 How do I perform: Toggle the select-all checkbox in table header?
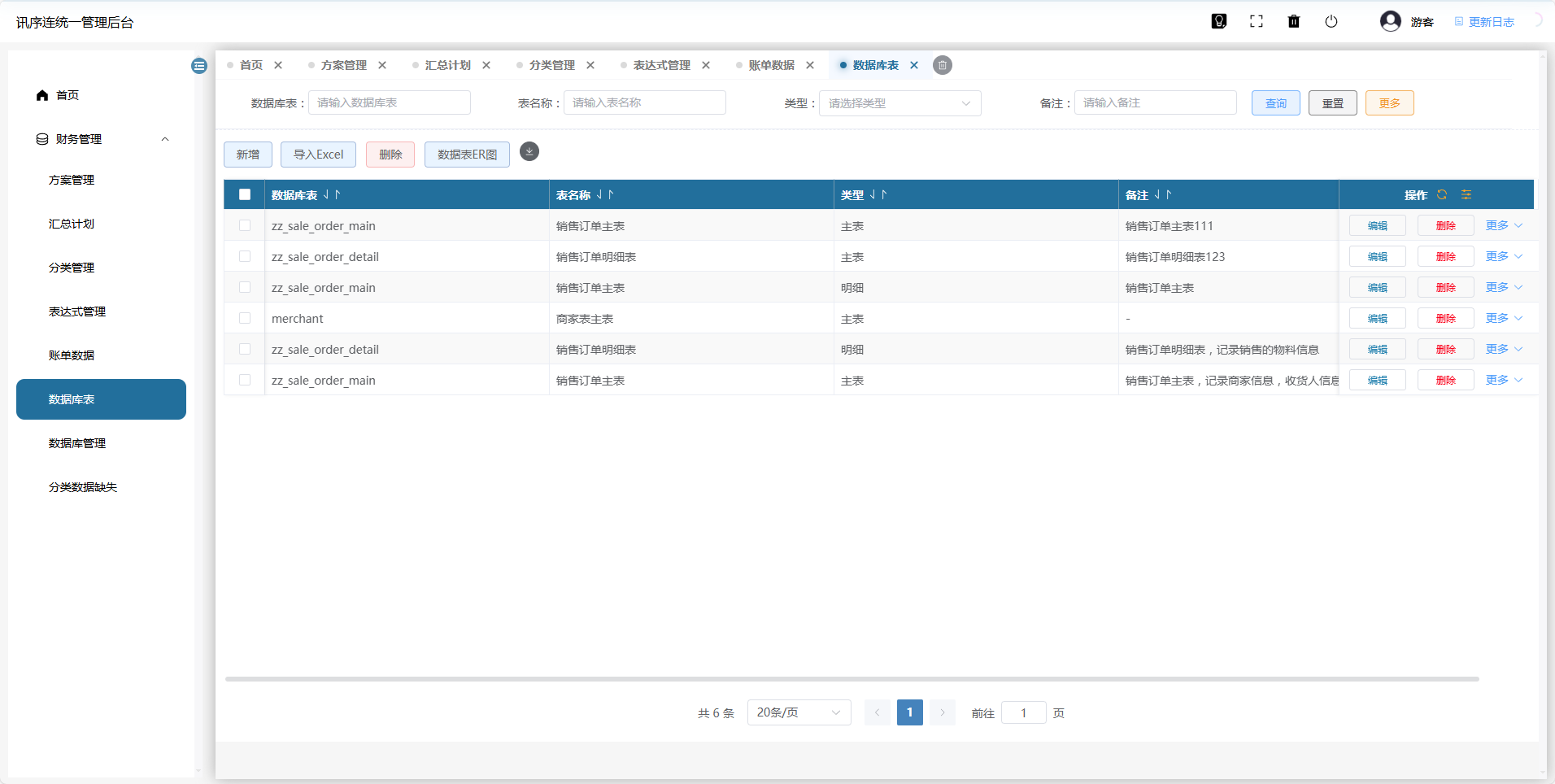245,194
